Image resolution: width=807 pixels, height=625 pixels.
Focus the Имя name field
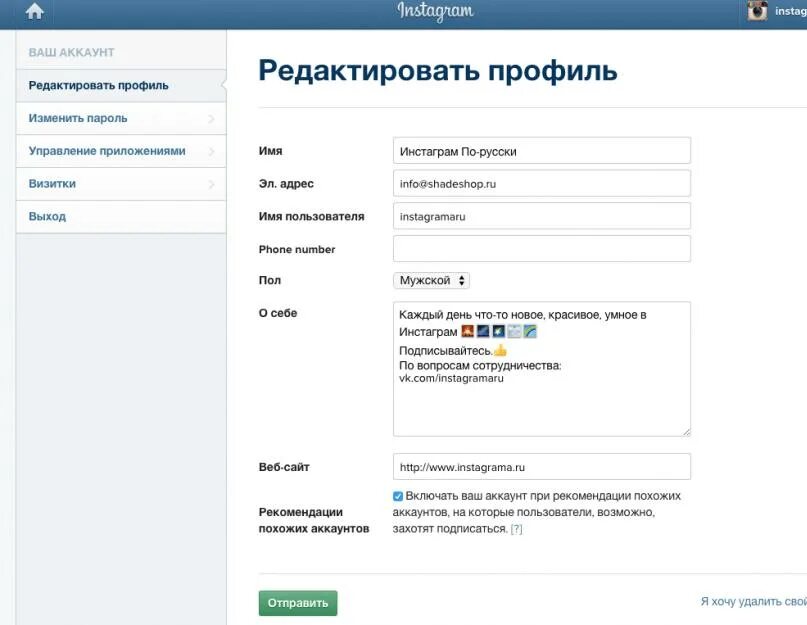pos(541,151)
